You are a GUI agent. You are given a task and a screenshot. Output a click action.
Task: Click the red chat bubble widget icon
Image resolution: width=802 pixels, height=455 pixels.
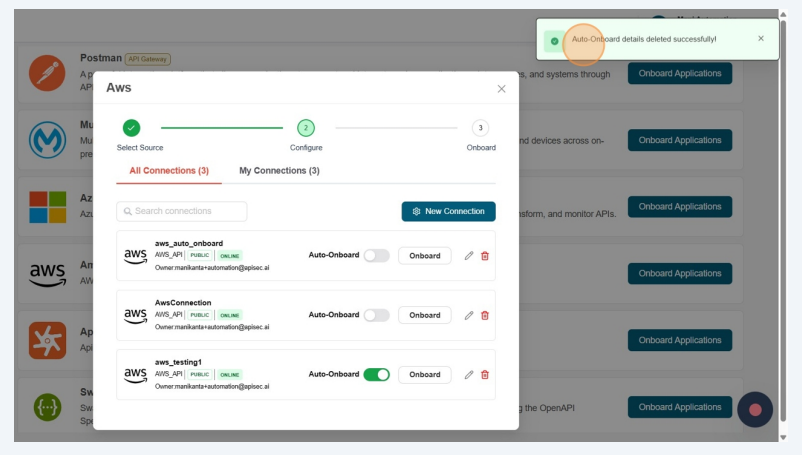pos(755,409)
